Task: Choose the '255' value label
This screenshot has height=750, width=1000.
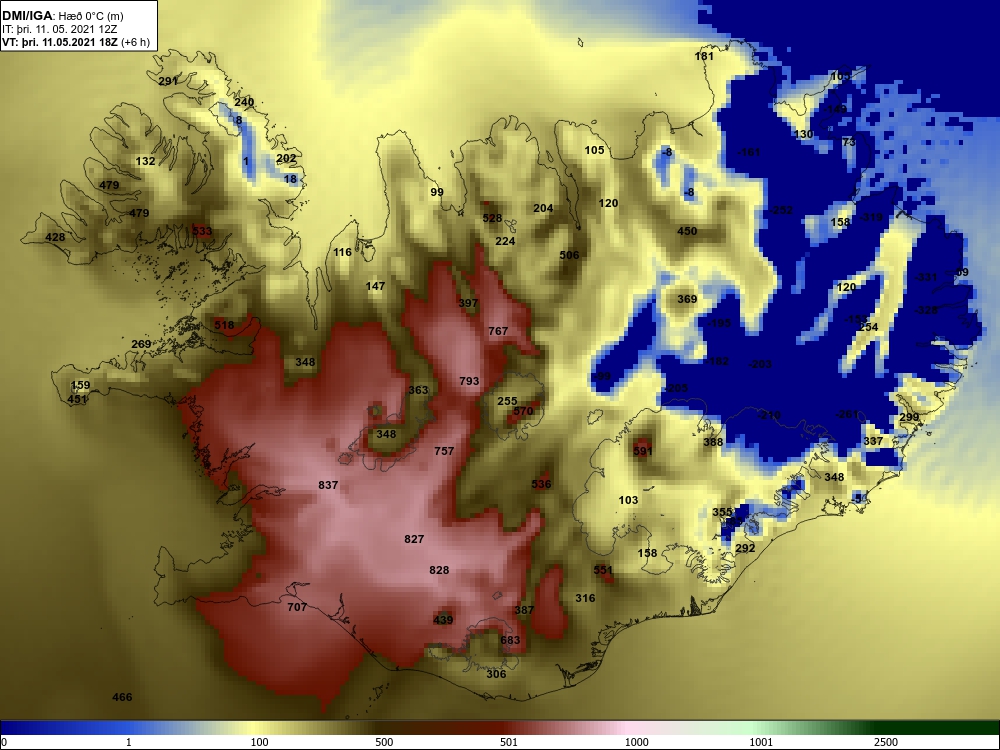Action: point(507,401)
